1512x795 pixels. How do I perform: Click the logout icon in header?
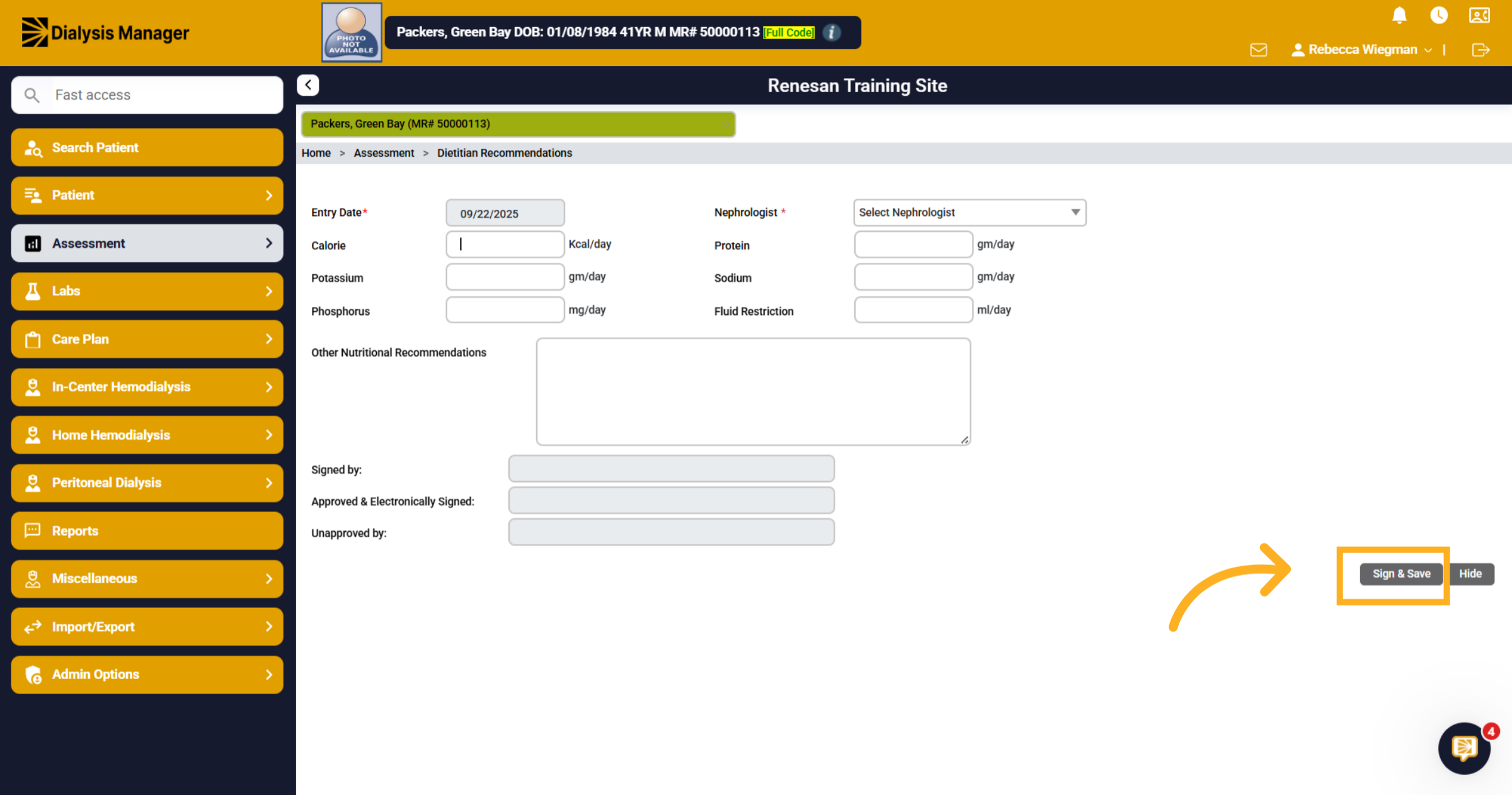tap(1480, 50)
